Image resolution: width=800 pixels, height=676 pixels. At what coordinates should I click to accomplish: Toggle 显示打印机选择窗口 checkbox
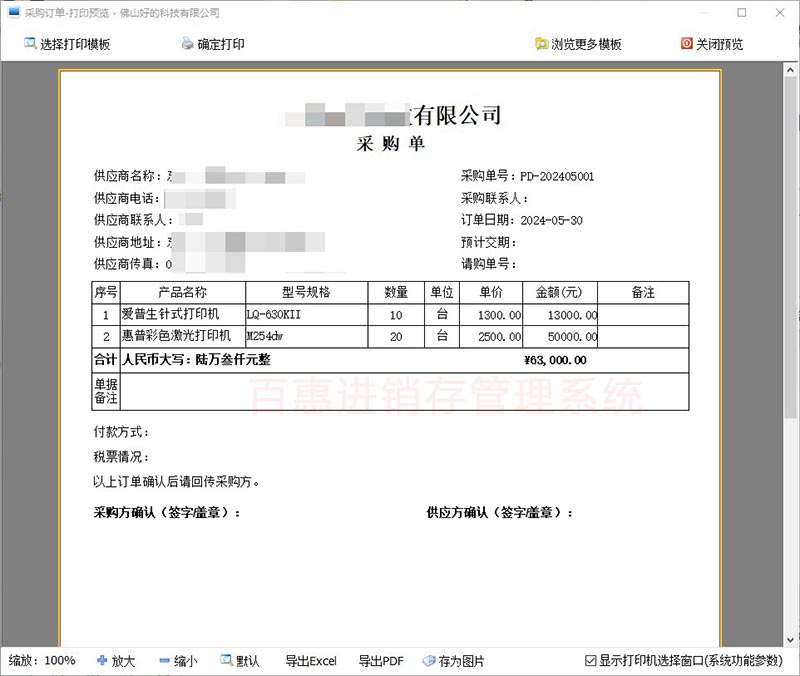591,661
